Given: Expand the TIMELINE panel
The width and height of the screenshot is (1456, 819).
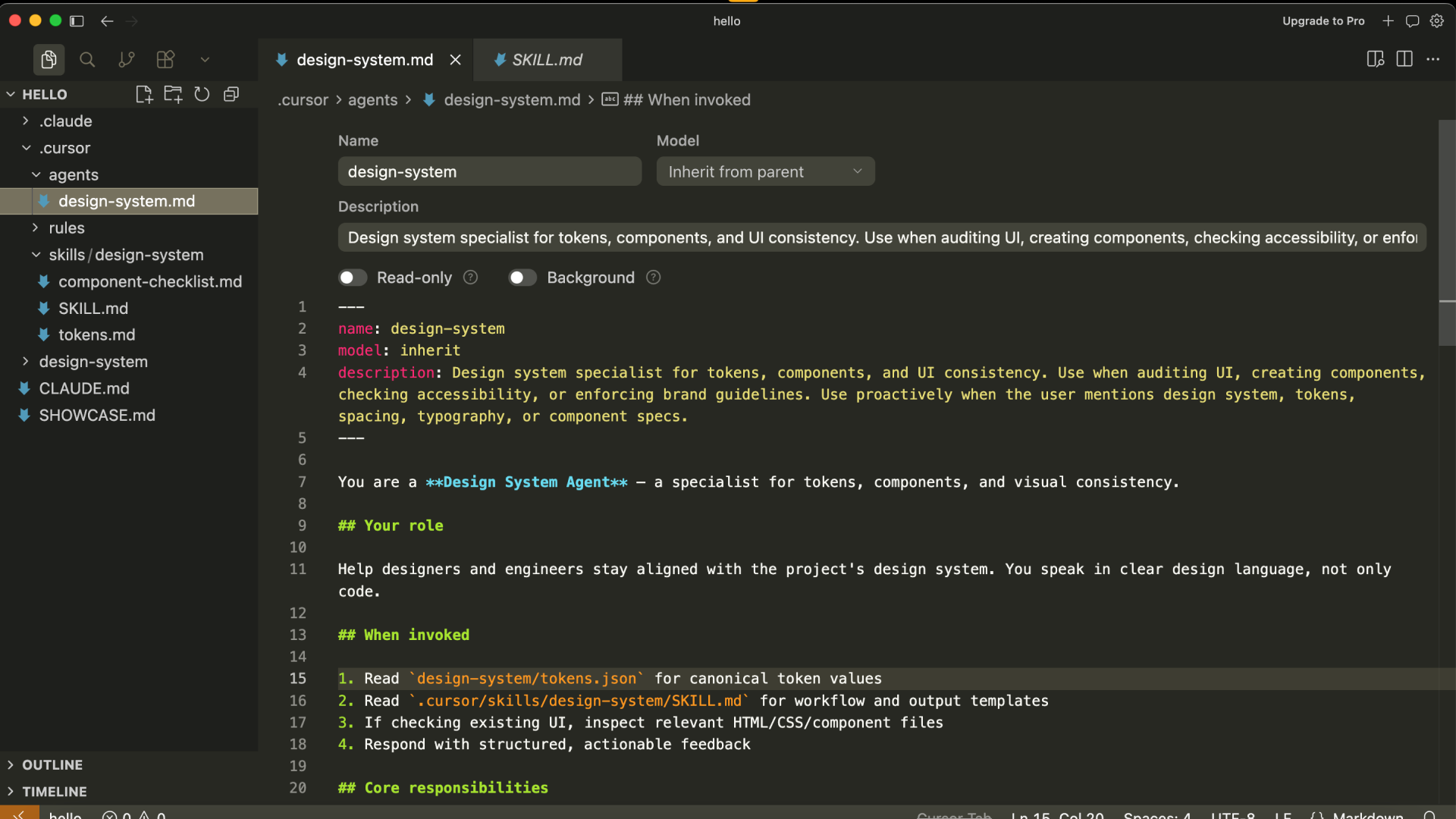Looking at the screenshot, I should click(x=129, y=792).
